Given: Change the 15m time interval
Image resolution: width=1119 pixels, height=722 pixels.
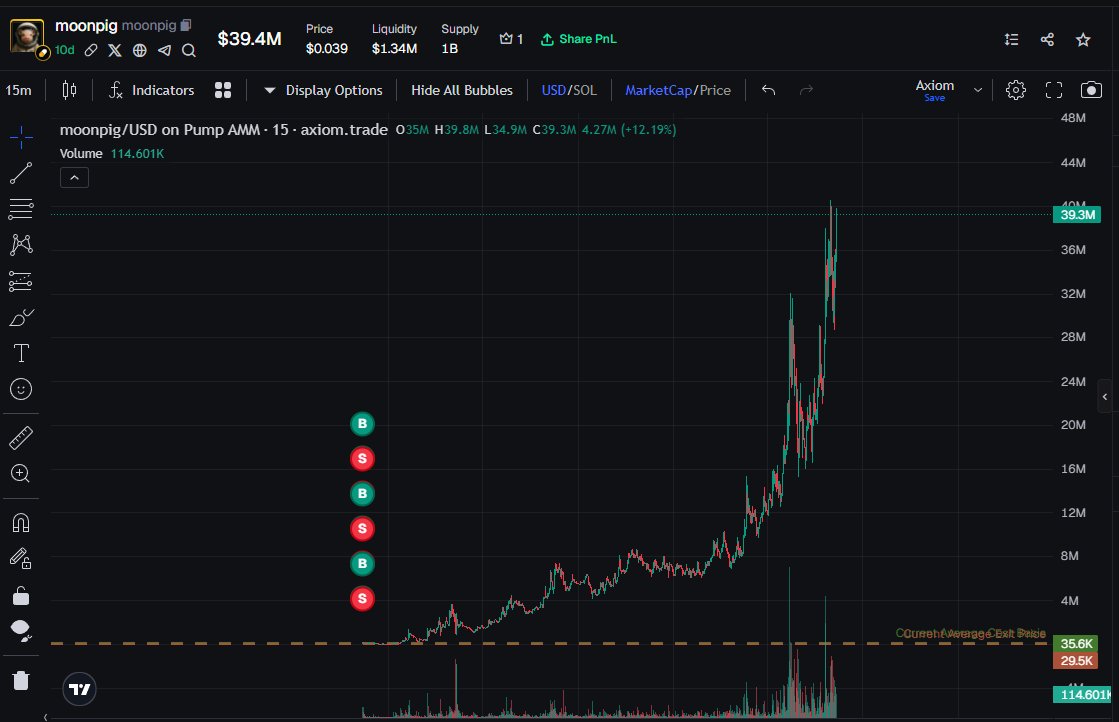Looking at the screenshot, I should pos(19,90).
